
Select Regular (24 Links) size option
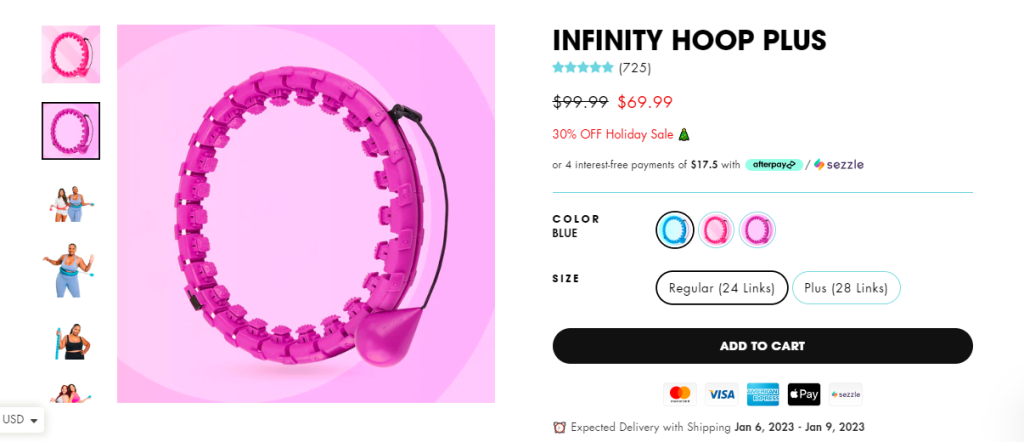point(721,288)
